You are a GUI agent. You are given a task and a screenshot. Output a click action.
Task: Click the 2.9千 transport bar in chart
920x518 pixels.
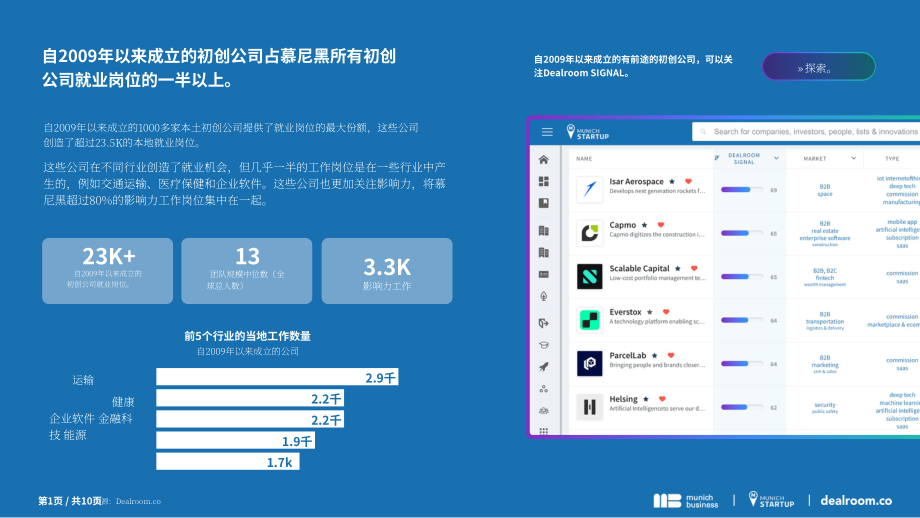tap(277, 377)
